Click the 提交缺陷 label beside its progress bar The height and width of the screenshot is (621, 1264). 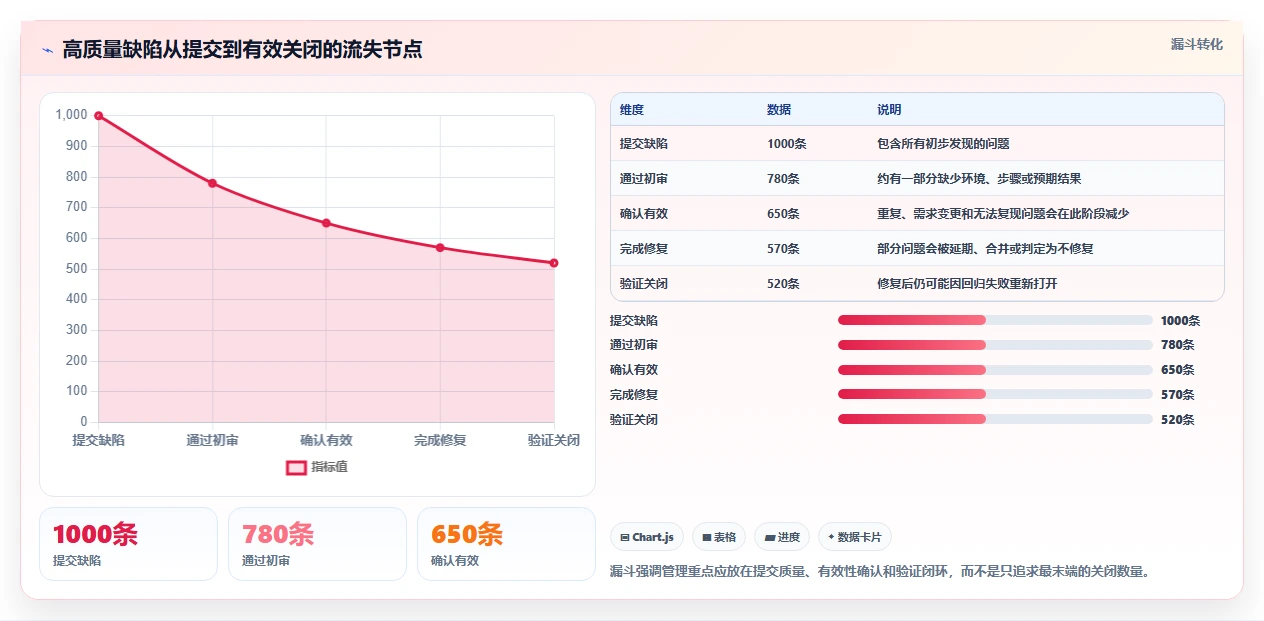coord(634,321)
